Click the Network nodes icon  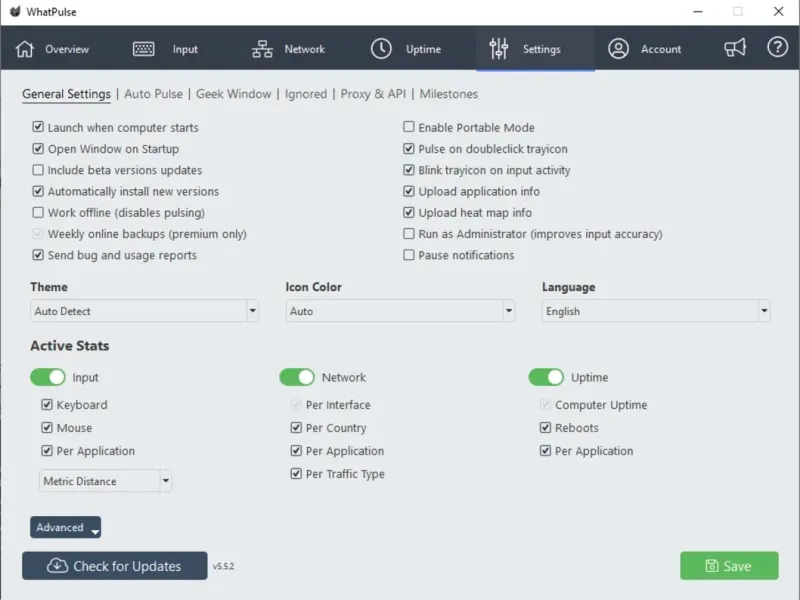(x=263, y=49)
